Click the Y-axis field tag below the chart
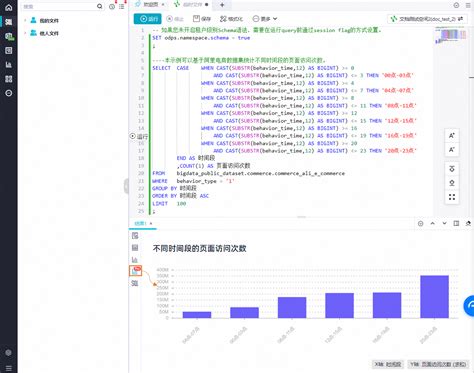This screenshot has height=373, width=474. pyautogui.click(x=438, y=364)
